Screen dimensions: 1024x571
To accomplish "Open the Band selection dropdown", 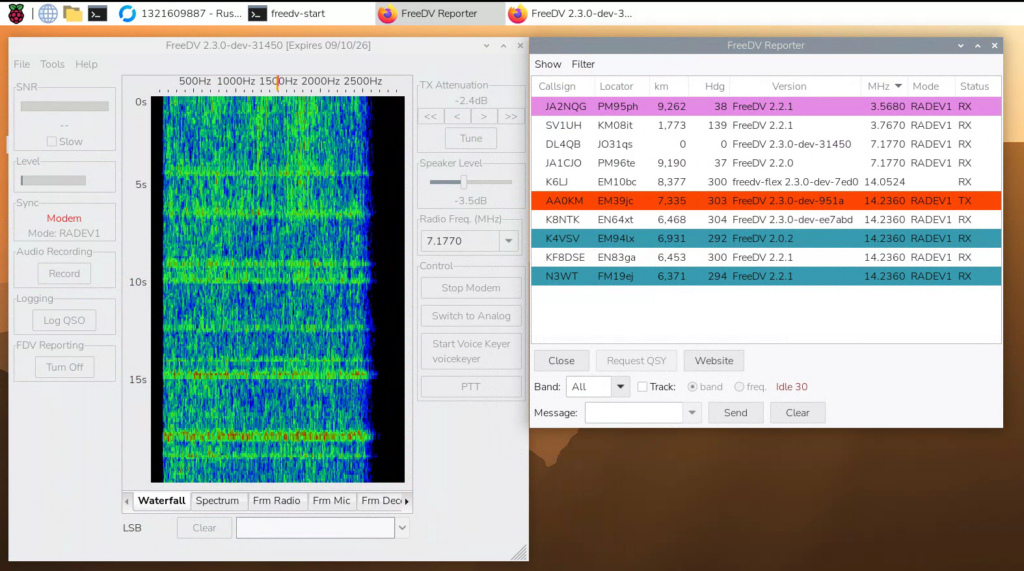I will click(x=620, y=387).
